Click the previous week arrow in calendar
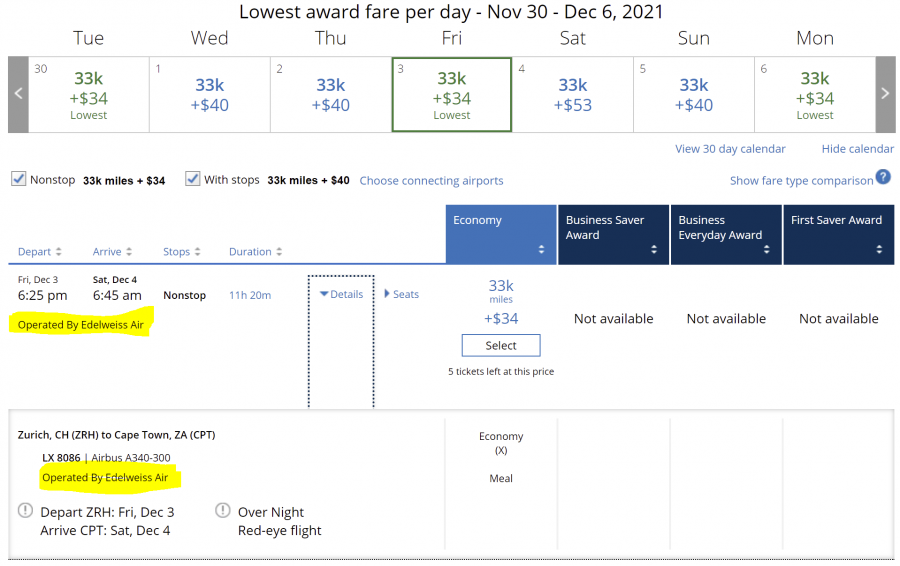The height and width of the screenshot is (566, 900). (x=18, y=94)
